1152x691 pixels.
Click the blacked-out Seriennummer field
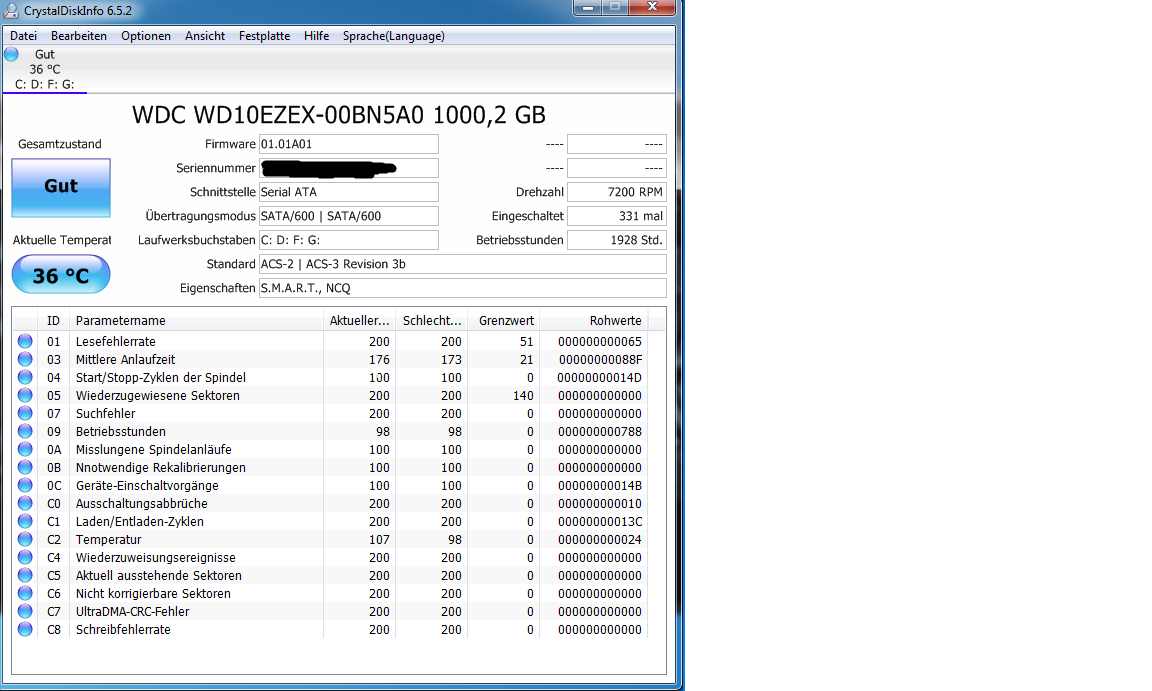(349, 168)
